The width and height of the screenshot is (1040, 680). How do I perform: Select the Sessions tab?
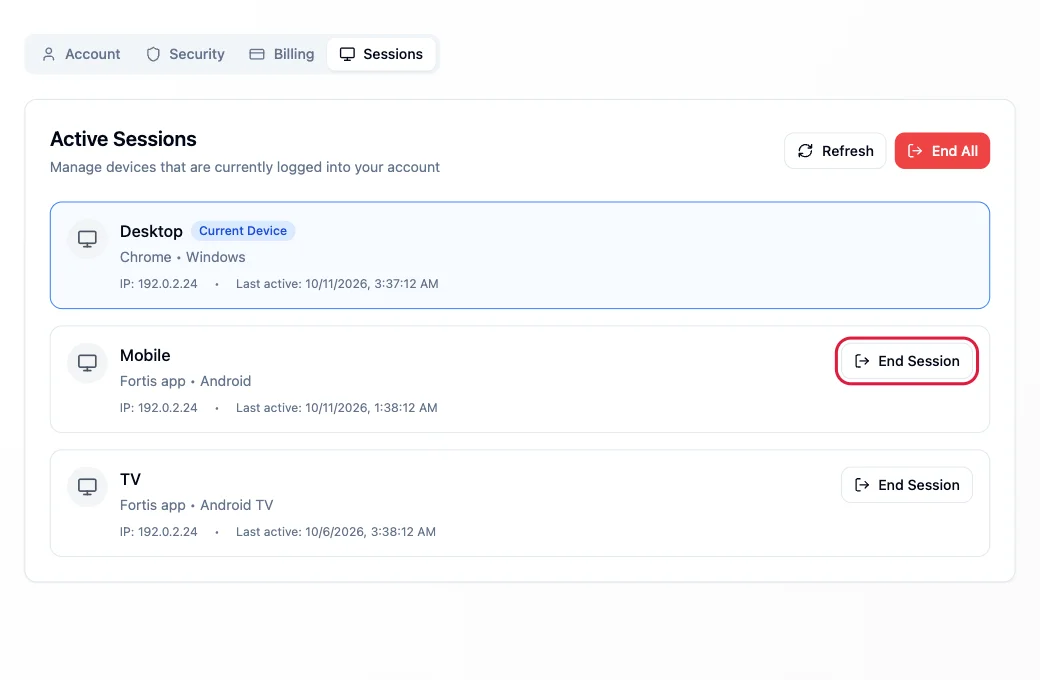click(381, 54)
